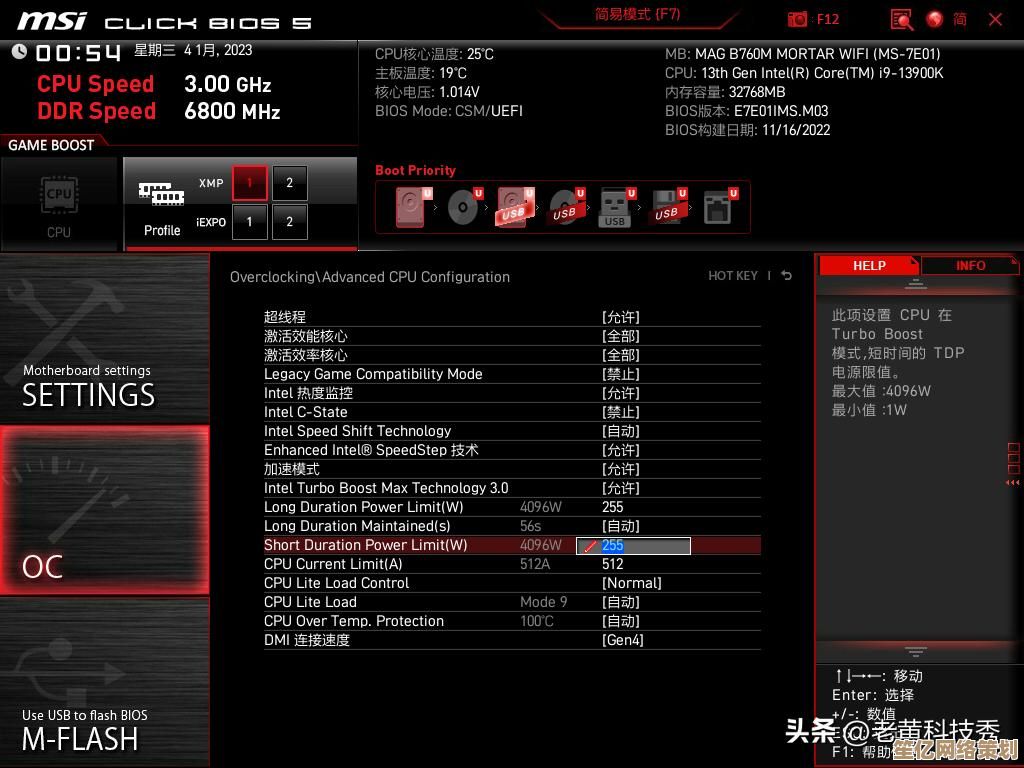Select the first hard drive boot device icon
This screenshot has height=768, width=1024.
click(411, 207)
